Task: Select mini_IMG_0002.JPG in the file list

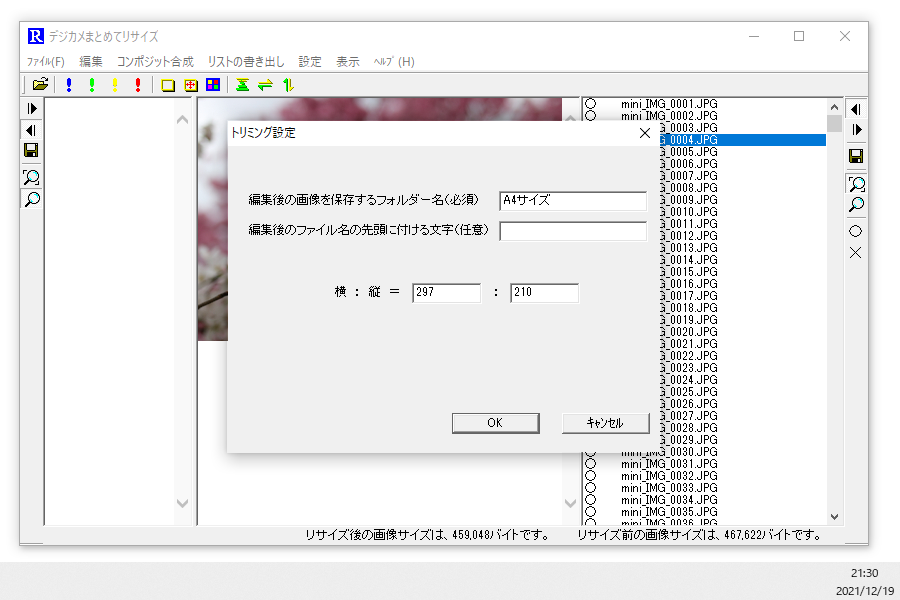Action: click(669, 116)
